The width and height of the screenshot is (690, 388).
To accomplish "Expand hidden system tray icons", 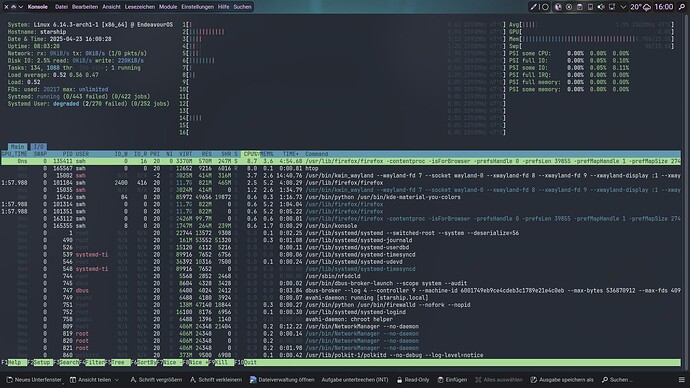I will click(x=623, y=7).
